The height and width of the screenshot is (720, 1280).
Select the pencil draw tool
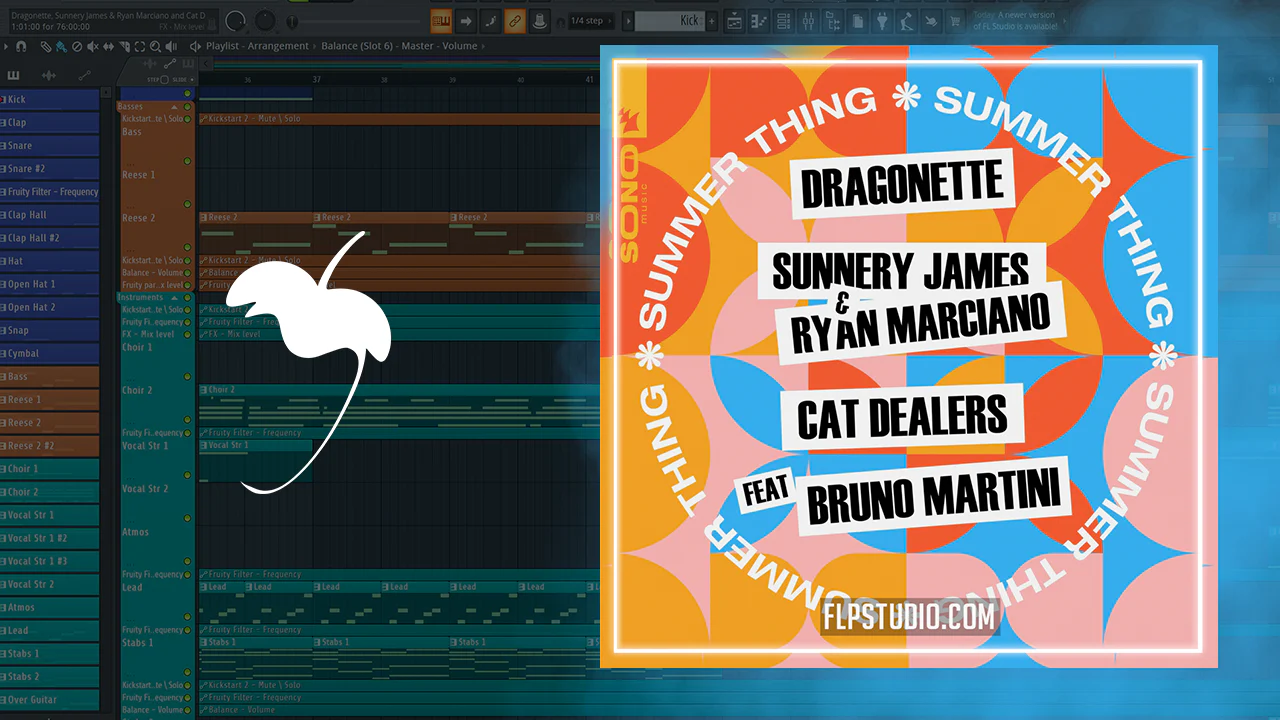click(x=46, y=46)
